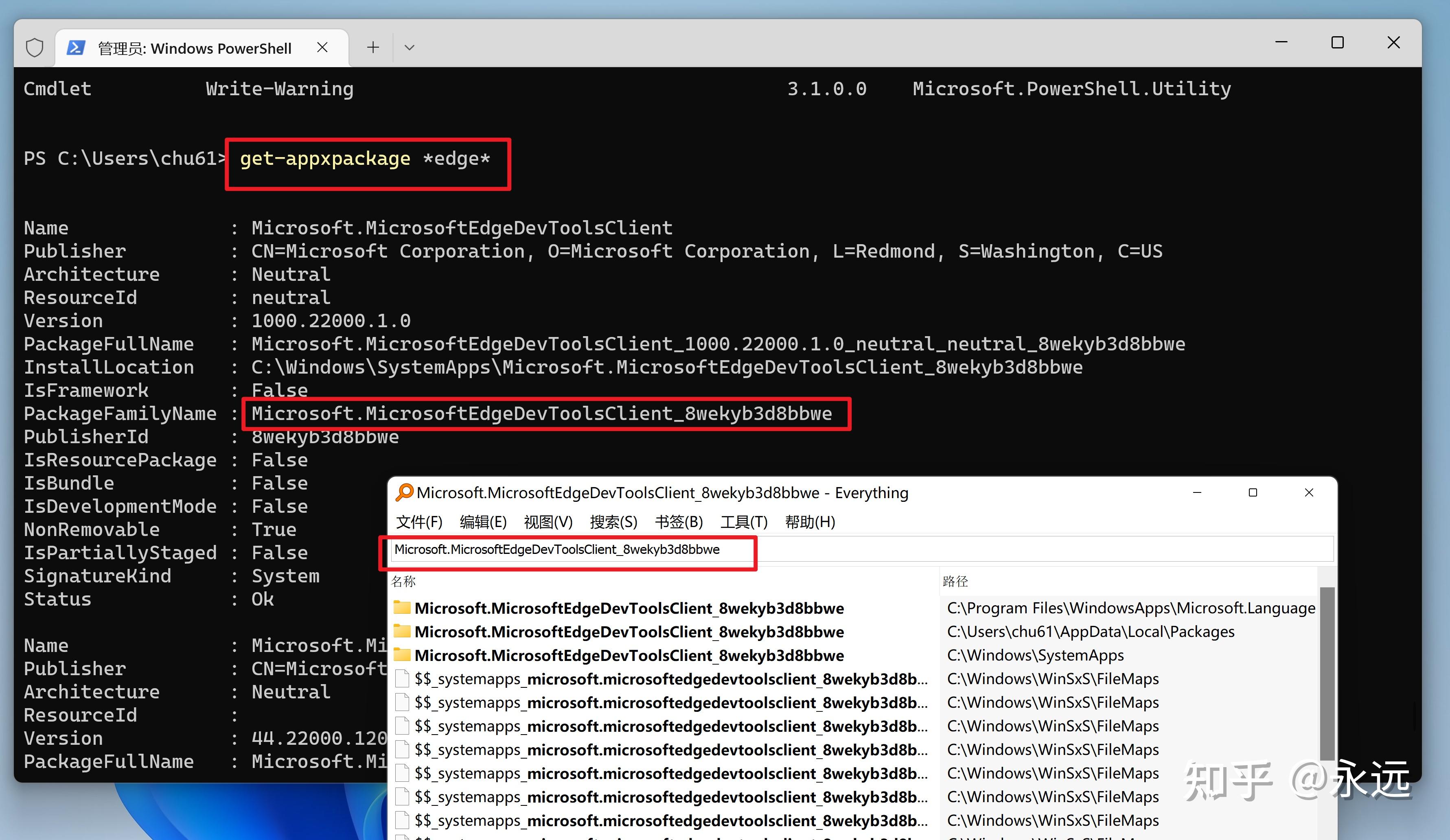Click folder icon of first EdgeDevToolsClient result
Viewport: 1450px width, 840px height.
click(402, 608)
